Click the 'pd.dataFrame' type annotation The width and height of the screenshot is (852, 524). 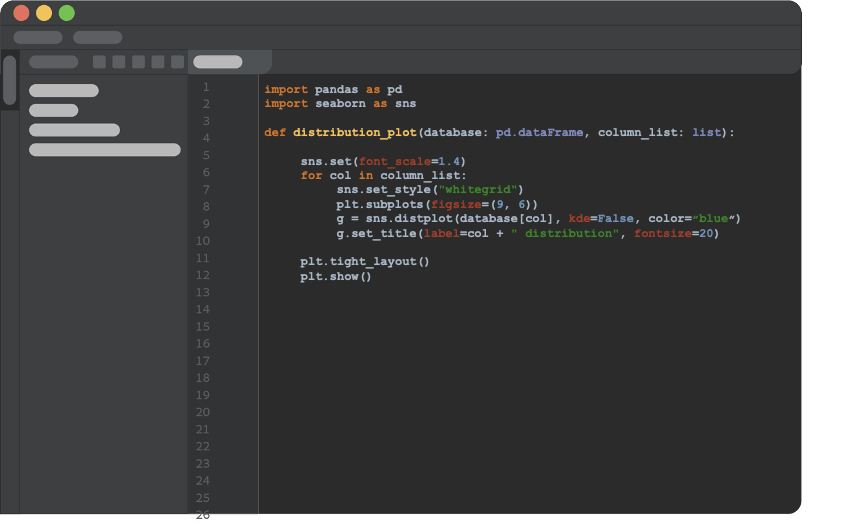point(540,132)
